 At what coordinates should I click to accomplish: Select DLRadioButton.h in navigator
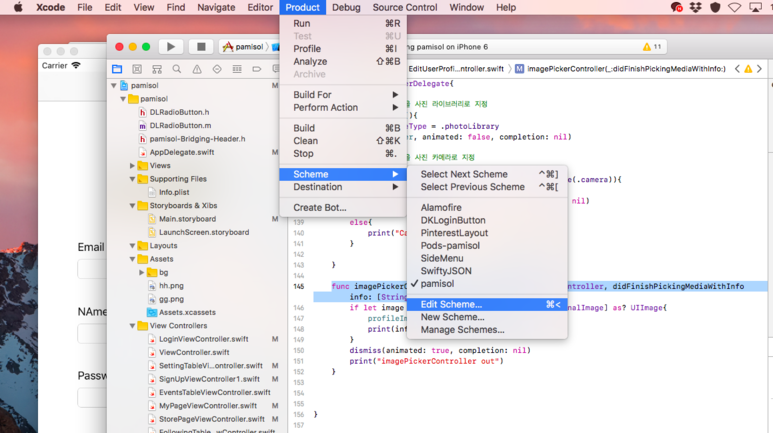point(179,112)
